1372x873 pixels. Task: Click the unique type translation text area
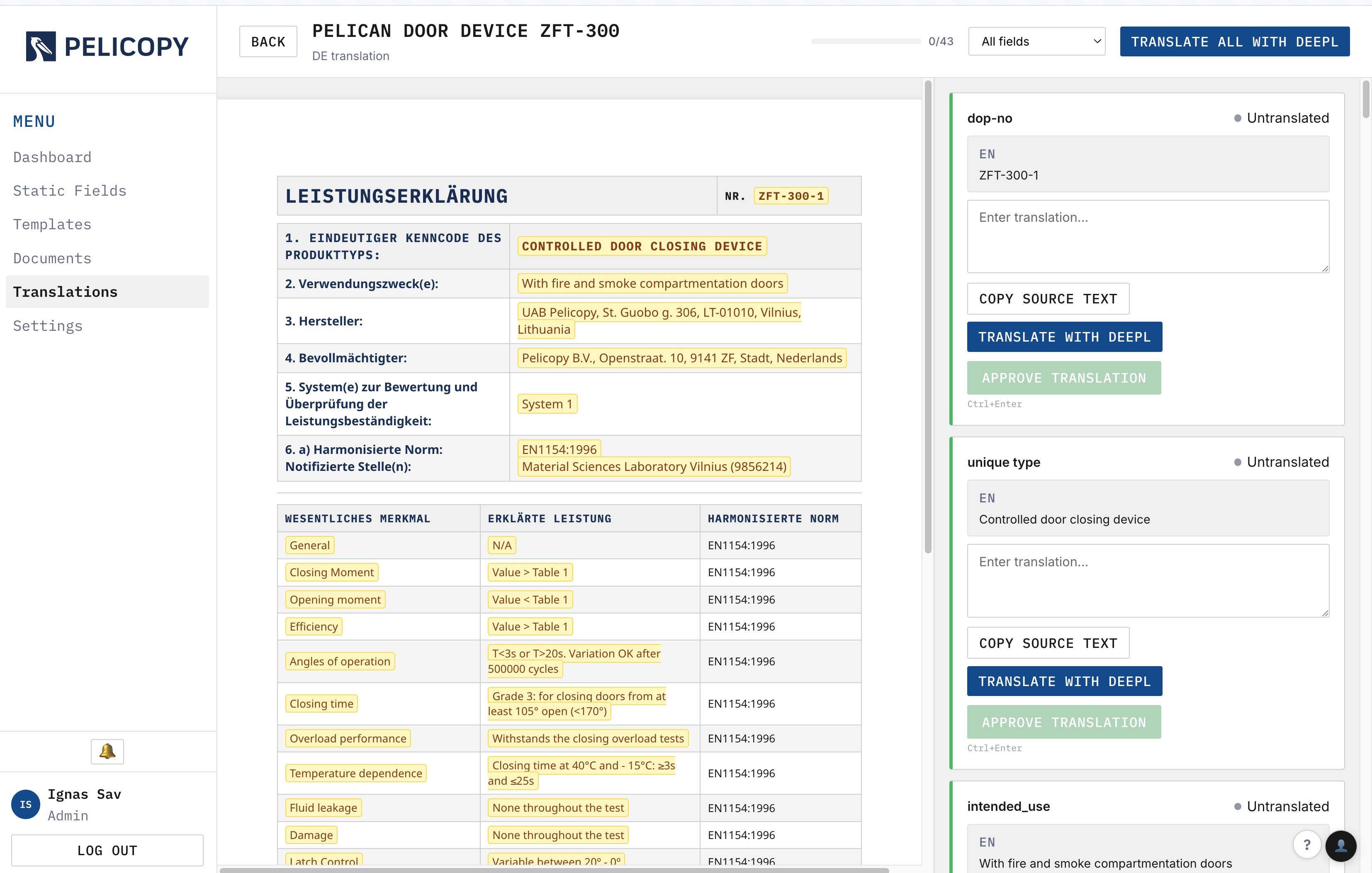(1148, 580)
